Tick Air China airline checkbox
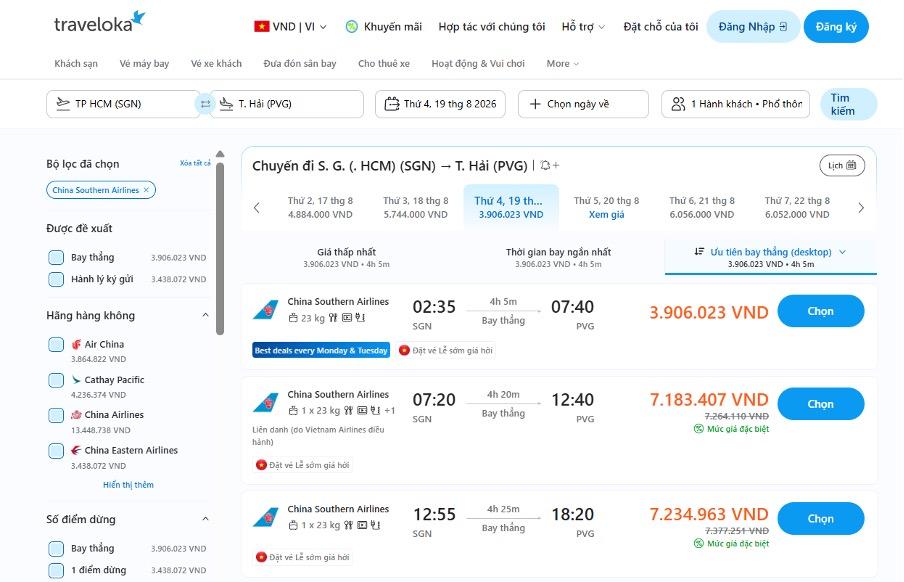 [x=56, y=344]
